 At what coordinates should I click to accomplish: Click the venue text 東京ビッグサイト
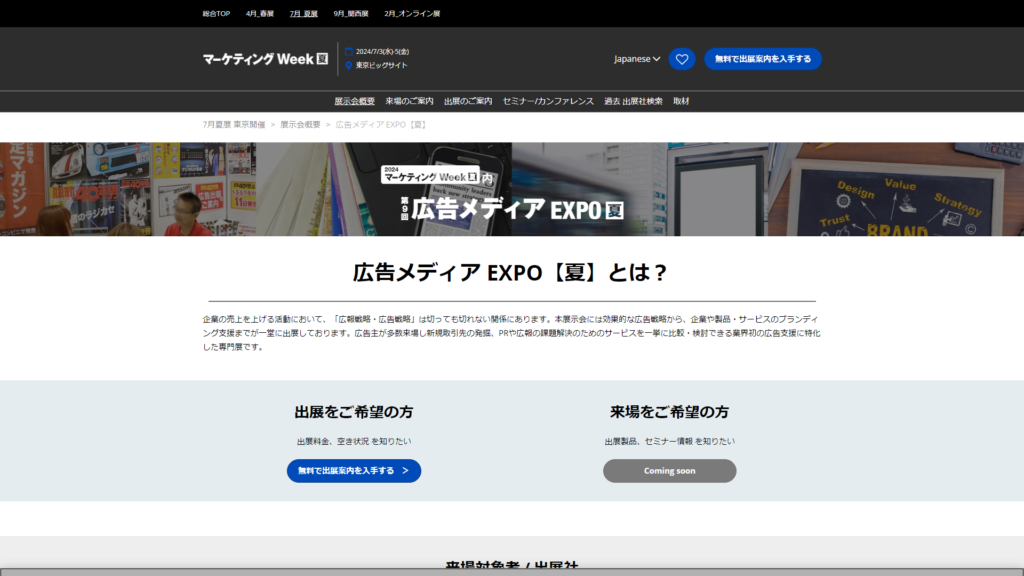click(x=381, y=65)
